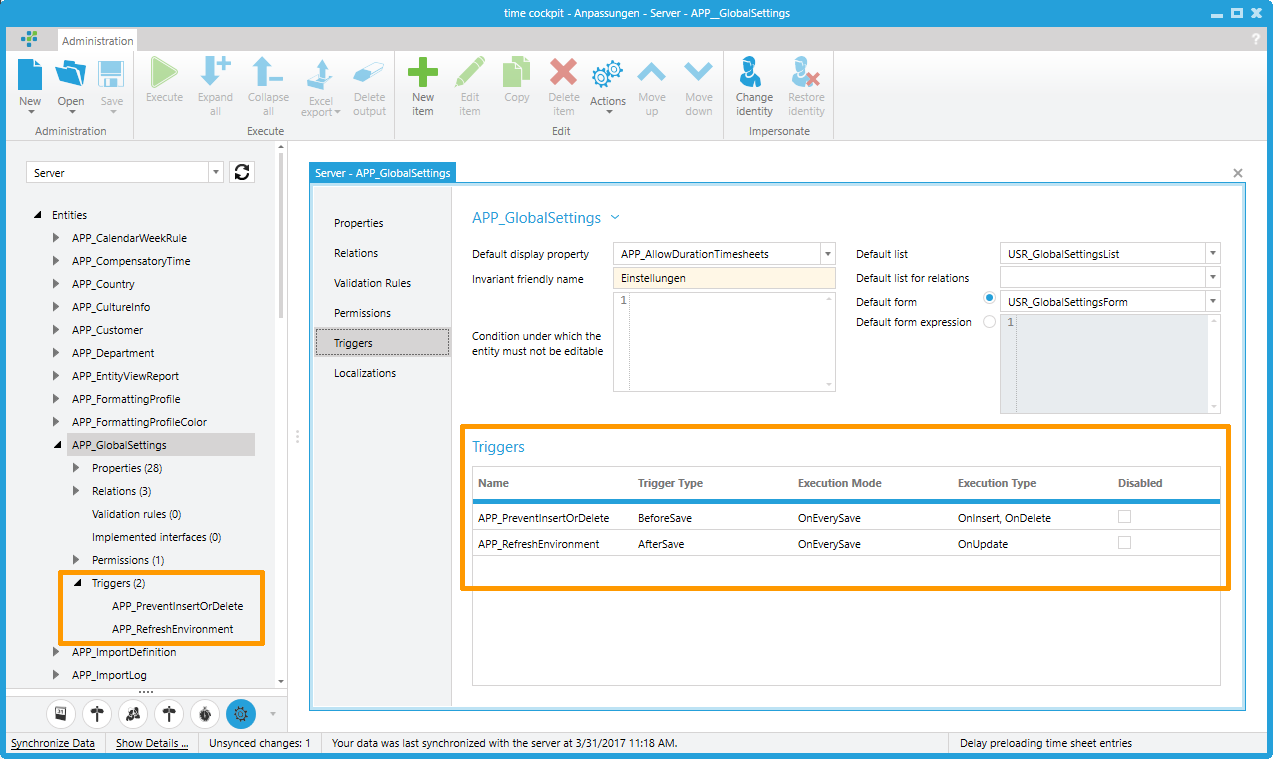1273x759 pixels.
Task: Click the New document ribbon icon
Action: click(x=30, y=74)
